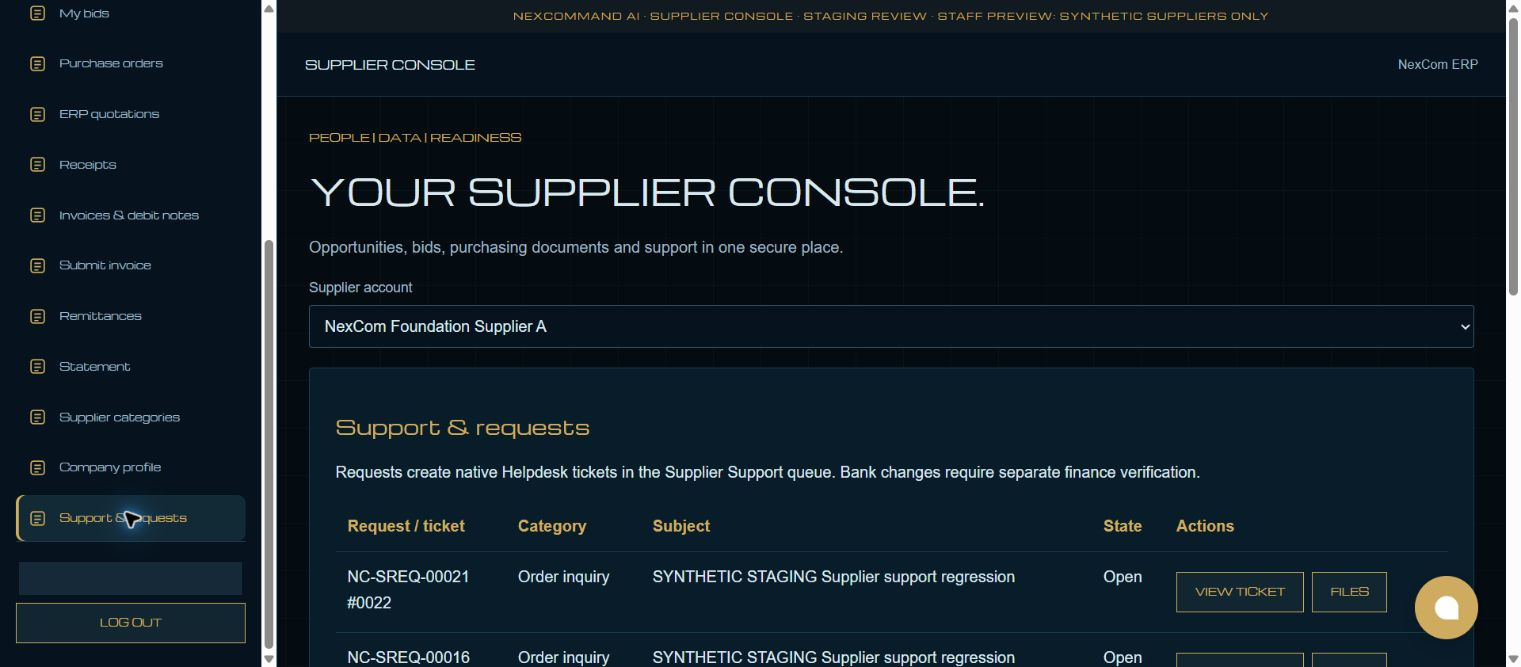Click the Statement sidebar icon

click(37, 366)
